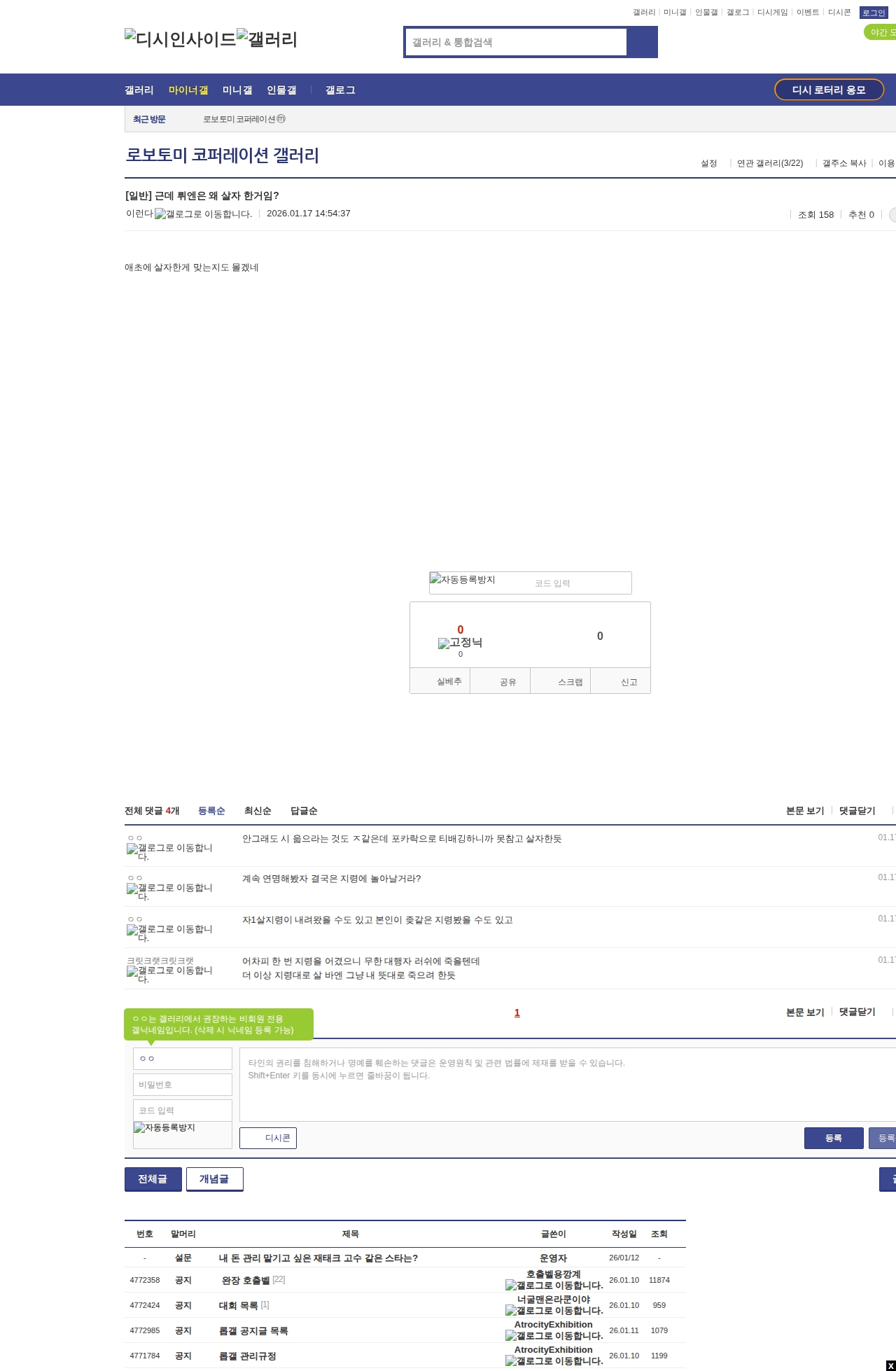896x1371 pixels.
Task: Open the 대회 목록 notice post
Action: 239,1305
